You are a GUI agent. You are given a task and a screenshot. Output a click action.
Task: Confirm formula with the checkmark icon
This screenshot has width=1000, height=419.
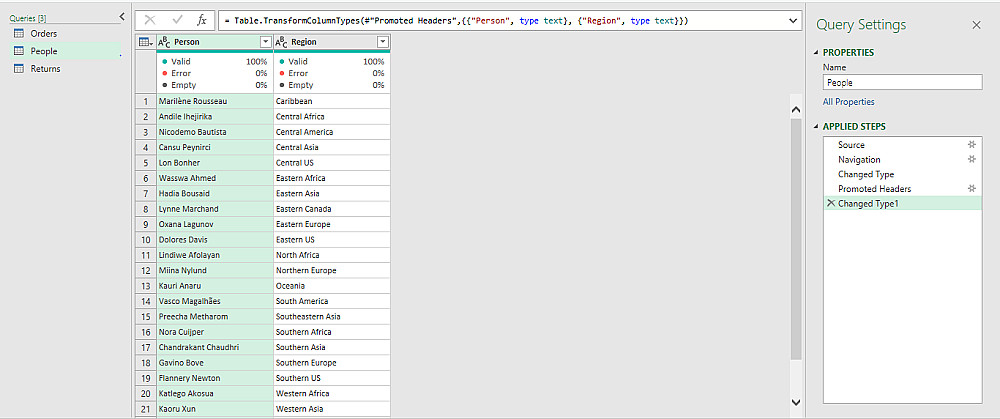(x=176, y=21)
